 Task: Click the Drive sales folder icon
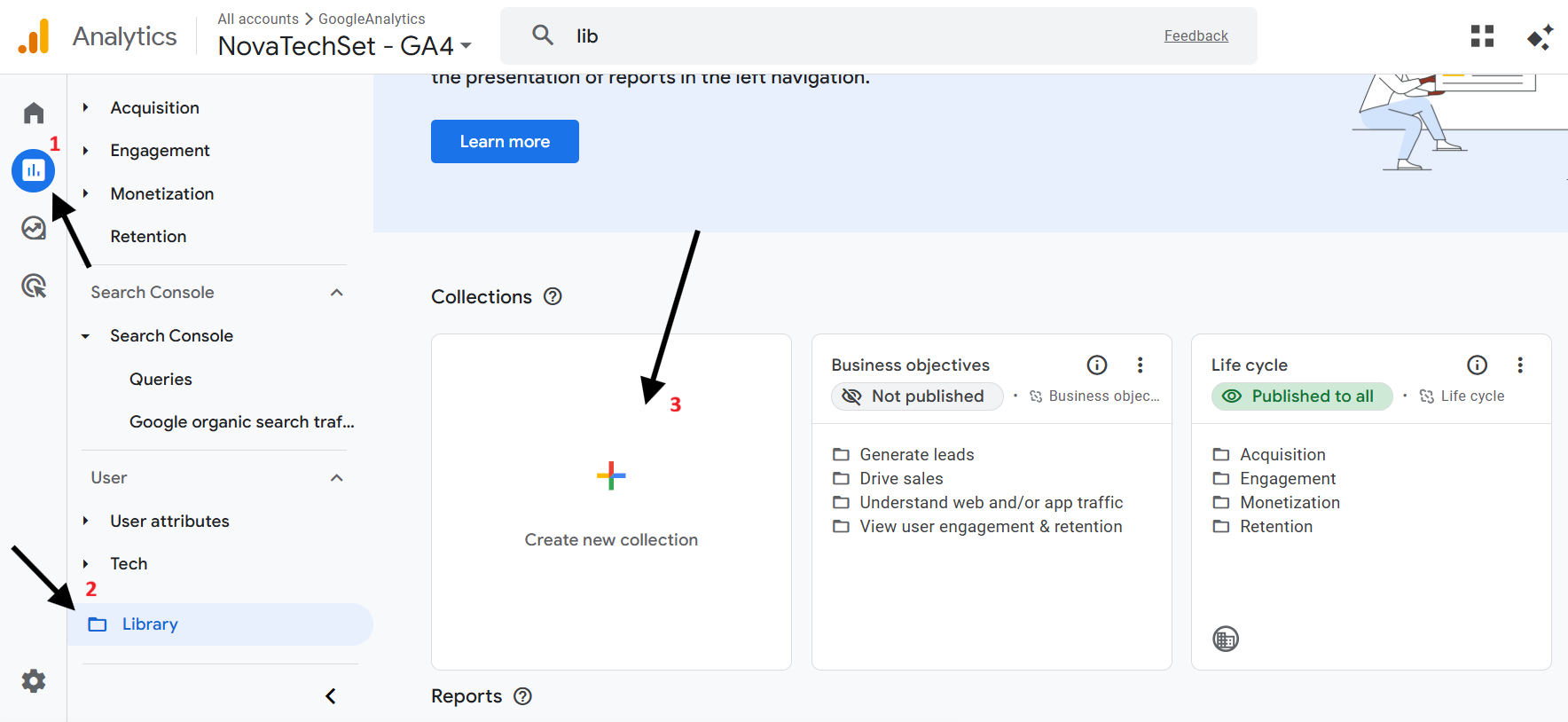point(841,478)
